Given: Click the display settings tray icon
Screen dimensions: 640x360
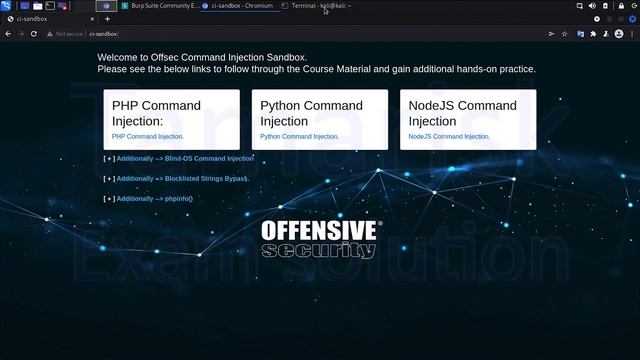Looking at the screenshot, I should click(580, 6).
